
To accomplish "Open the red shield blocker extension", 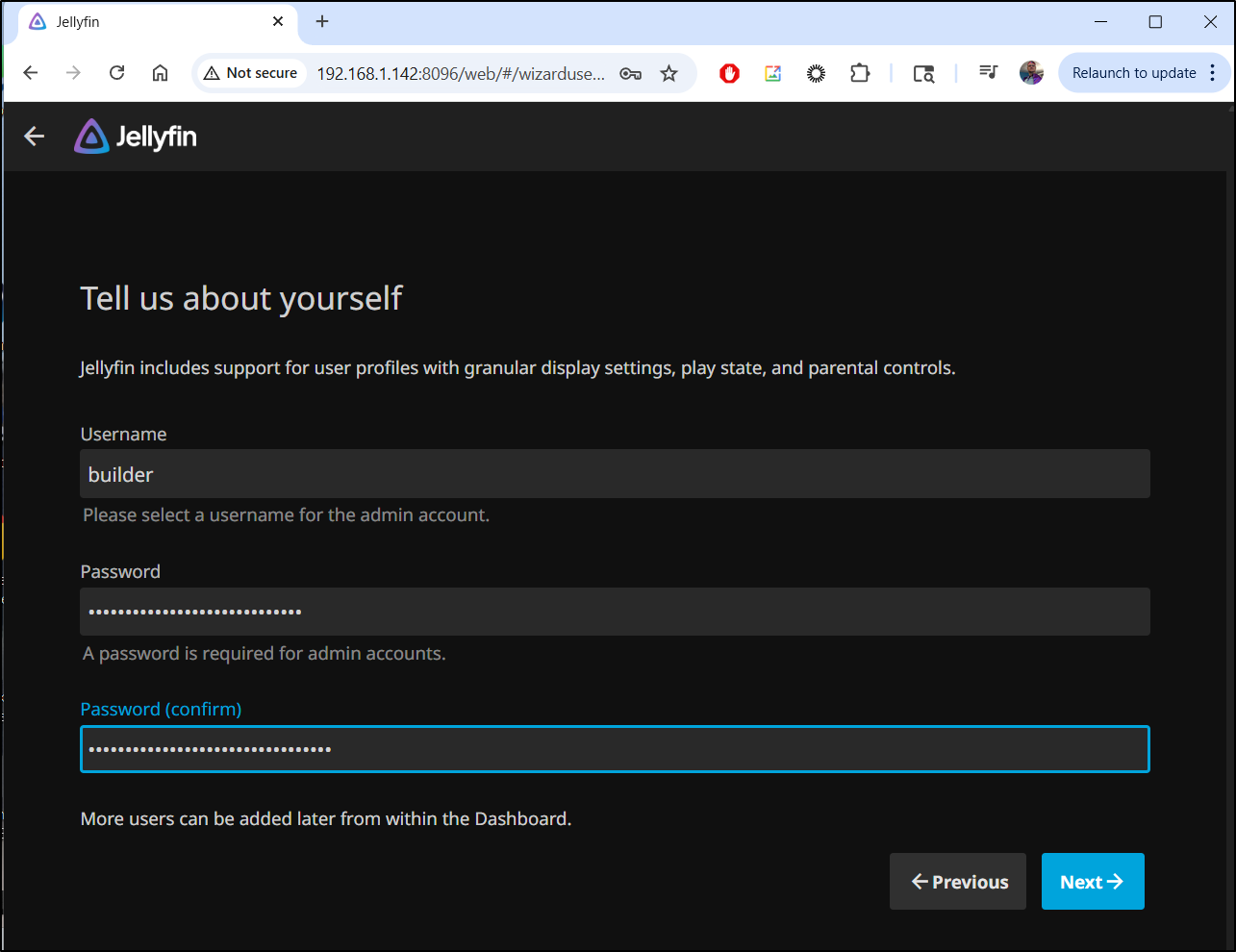I will coord(729,73).
